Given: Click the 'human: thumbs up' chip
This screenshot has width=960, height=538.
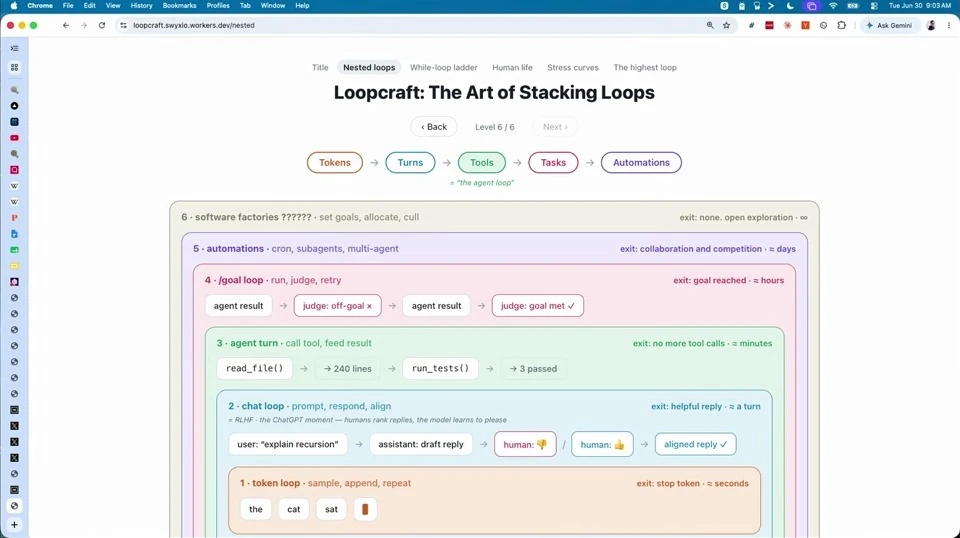Looking at the screenshot, I should [602, 444].
